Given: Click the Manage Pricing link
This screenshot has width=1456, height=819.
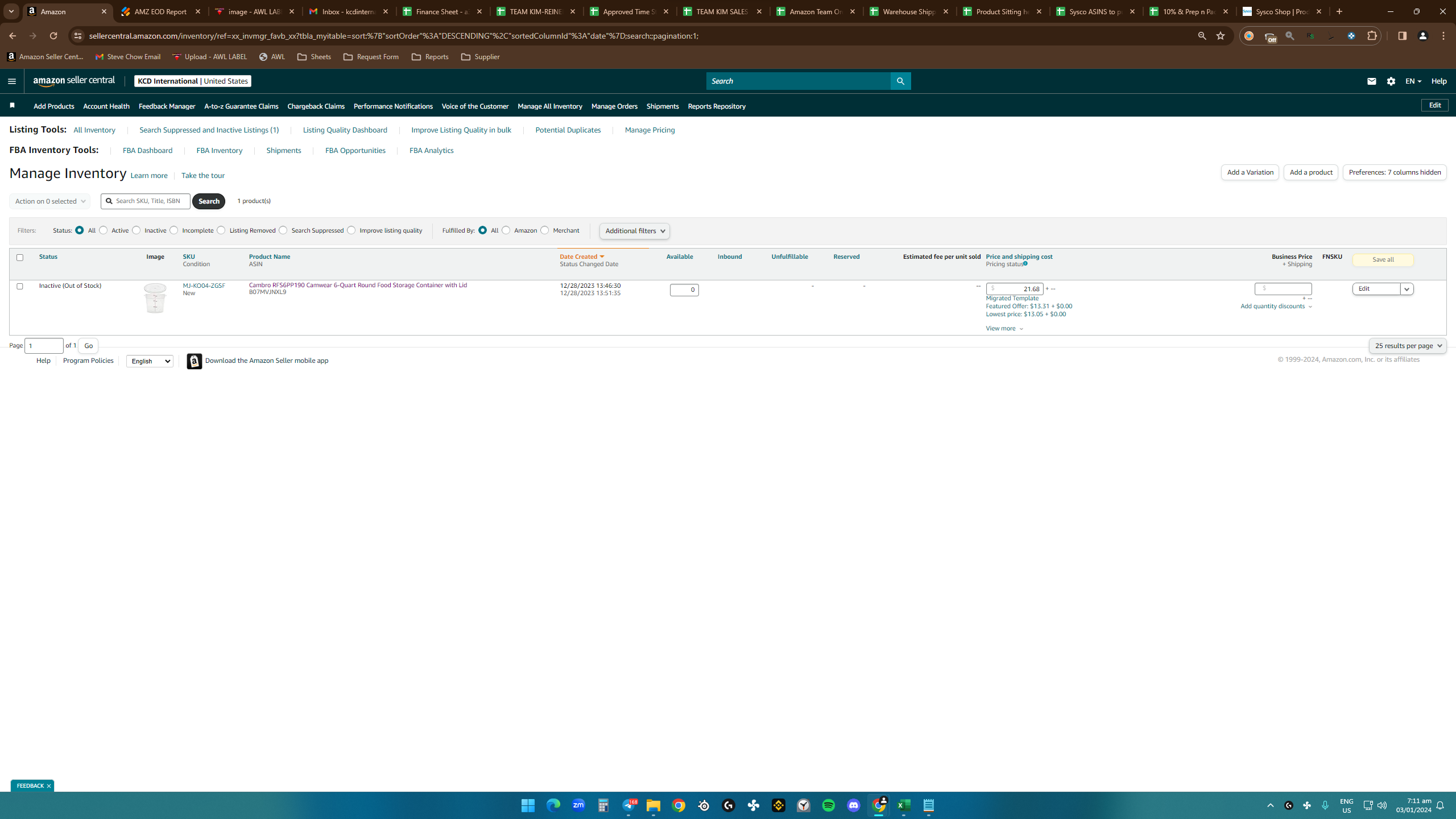Looking at the screenshot, I should click(x=650, y=130).
